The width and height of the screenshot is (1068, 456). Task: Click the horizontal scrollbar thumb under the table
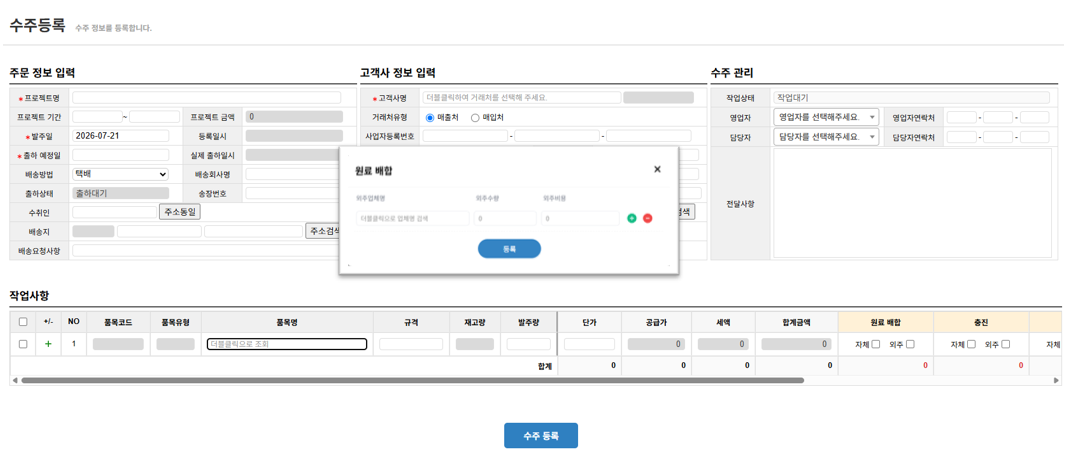point(413,380)
